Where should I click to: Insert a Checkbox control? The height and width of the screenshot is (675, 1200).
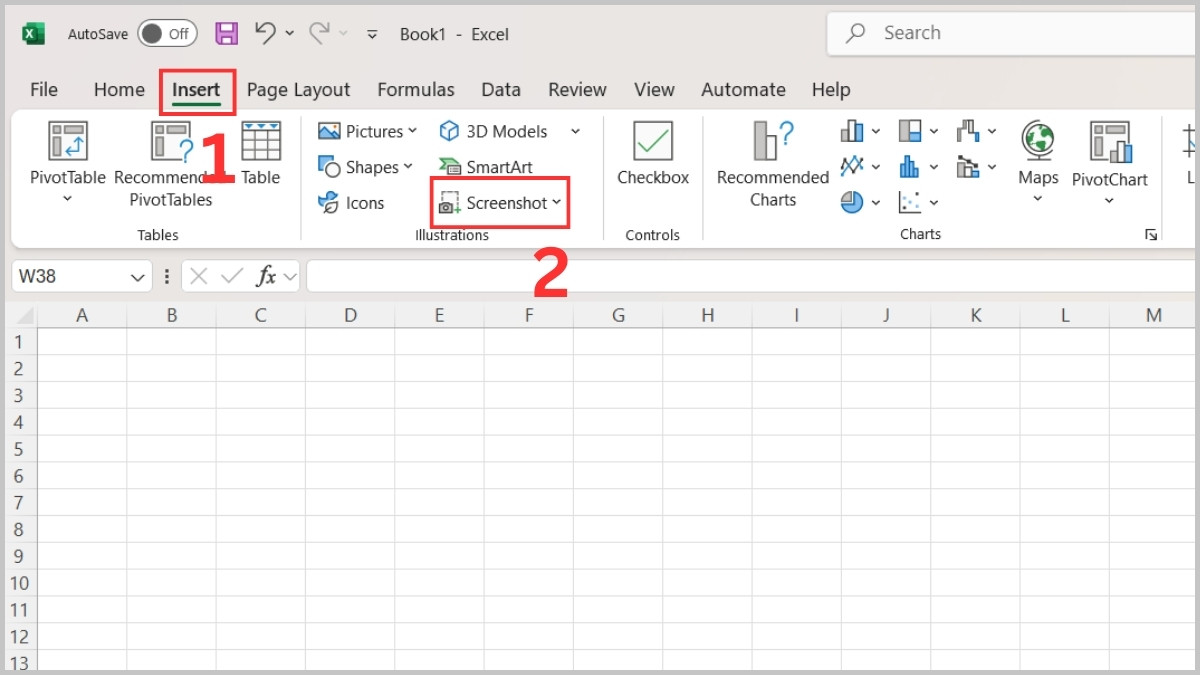coord(652,160)
